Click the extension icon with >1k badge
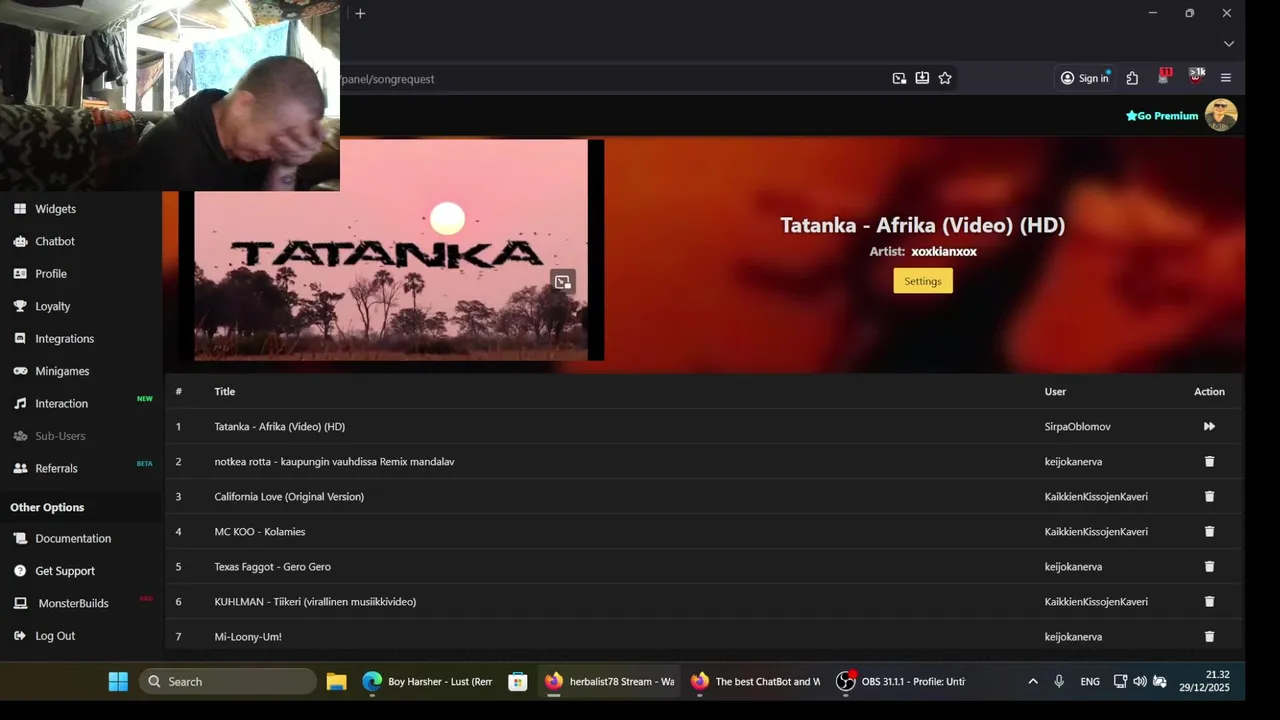The image size is (1280, 720). tap(1196, 77)
